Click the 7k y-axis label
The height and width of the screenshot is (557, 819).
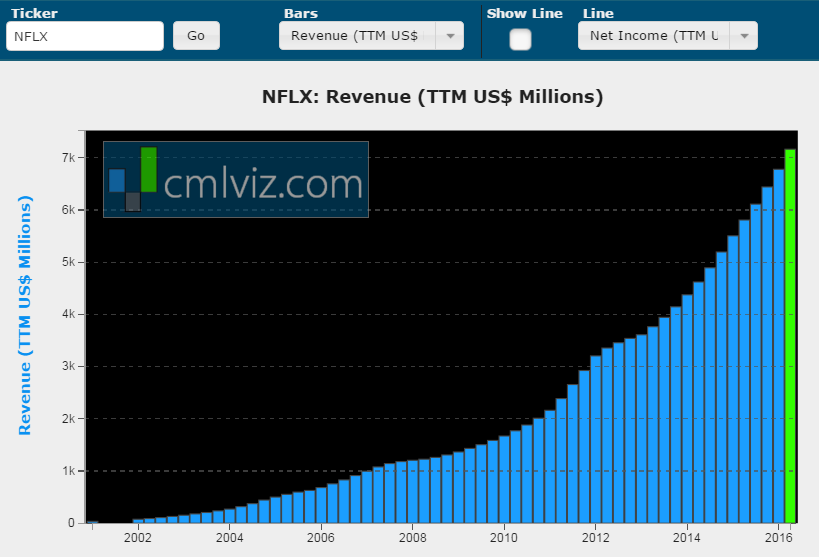[68, 157]
